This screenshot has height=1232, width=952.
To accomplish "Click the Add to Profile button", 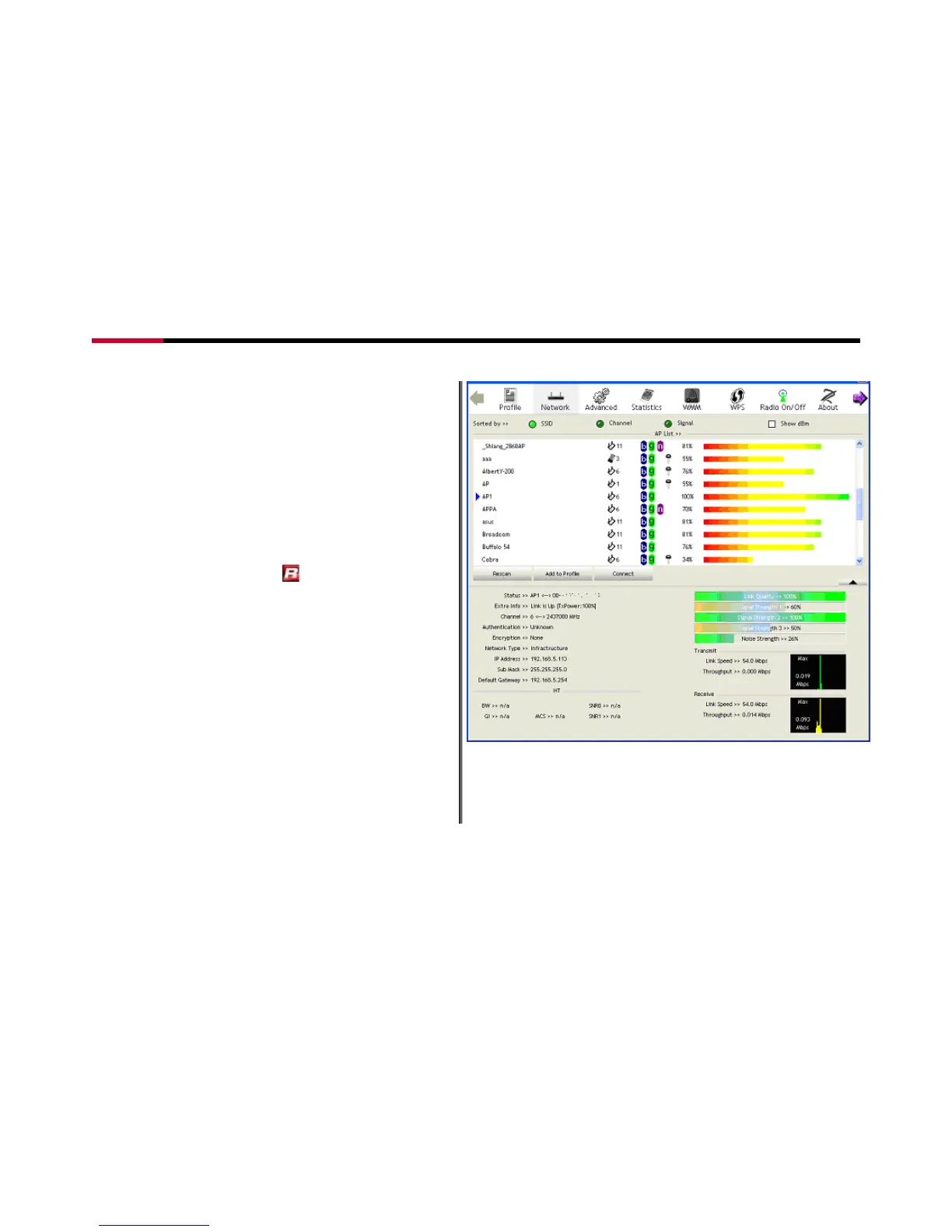I will [x=562, y=574].
